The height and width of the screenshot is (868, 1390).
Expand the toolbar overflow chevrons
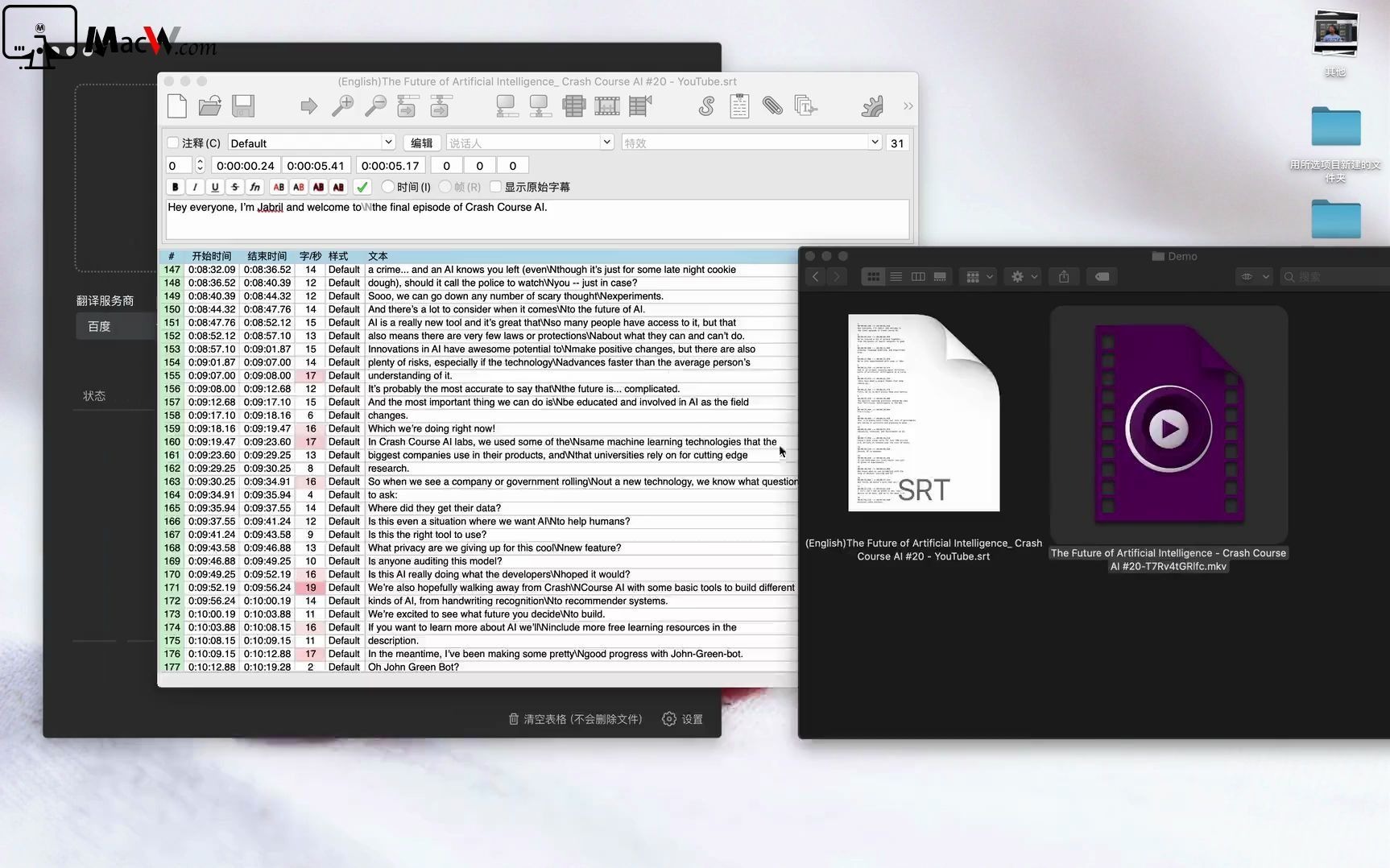pyautogui.click(x=908, y=106)
